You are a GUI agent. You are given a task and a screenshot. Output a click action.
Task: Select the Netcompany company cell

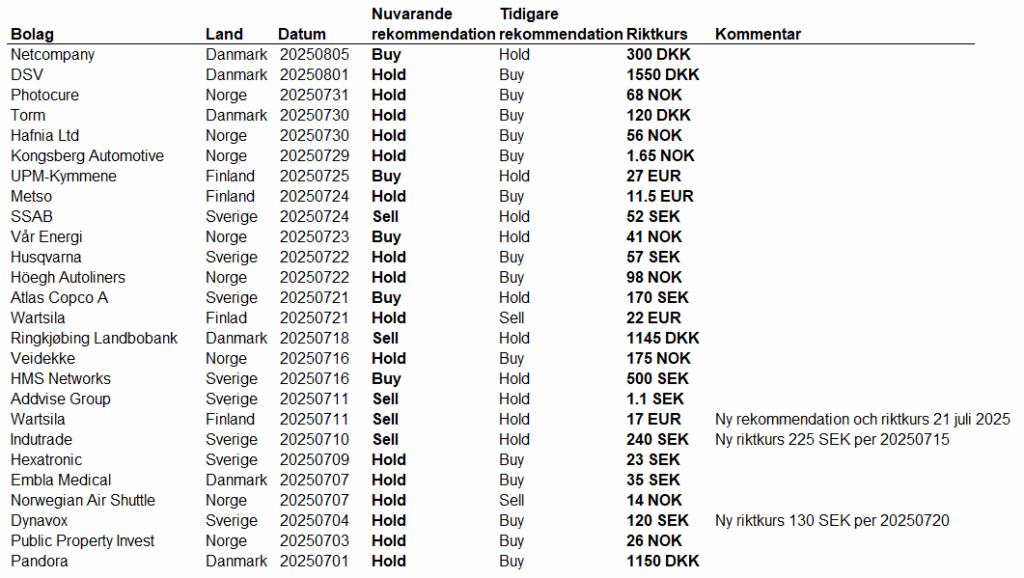coord(53,55)
